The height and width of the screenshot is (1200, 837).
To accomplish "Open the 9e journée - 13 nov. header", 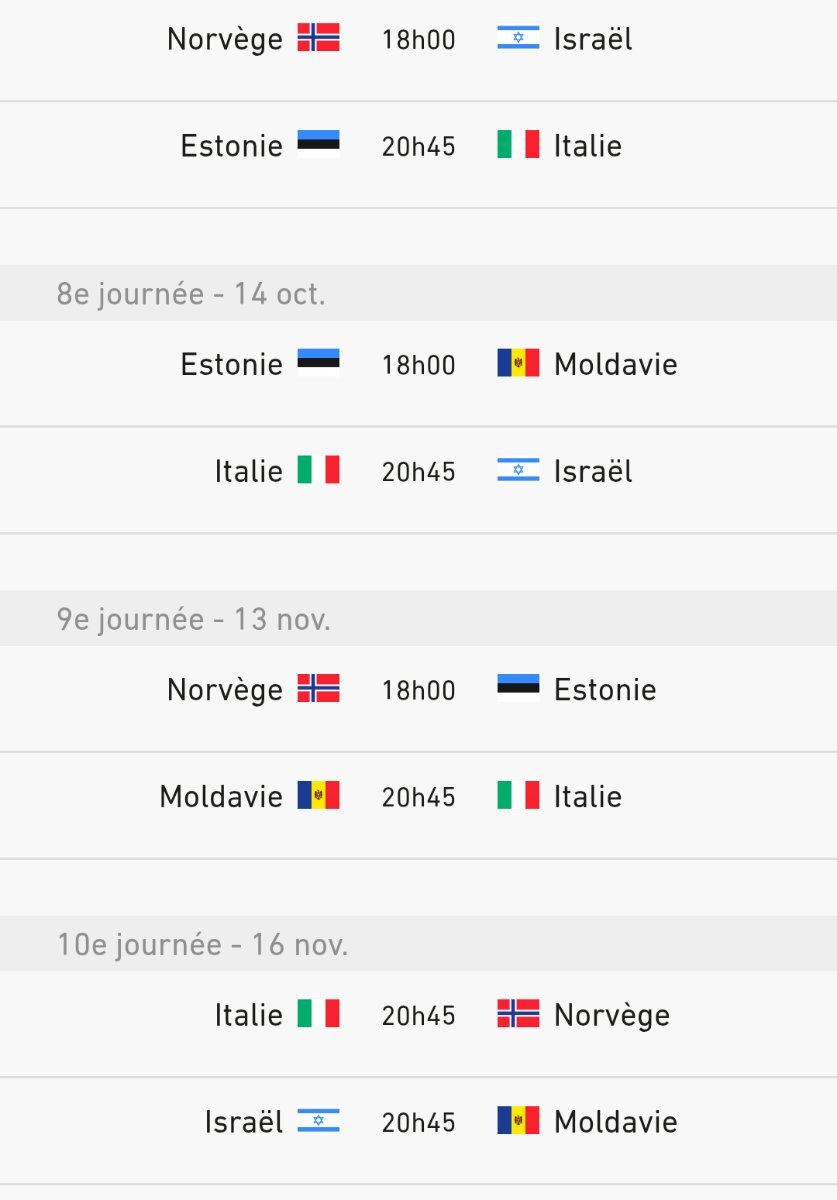I will pyautogui.click(x=418, y=618).
